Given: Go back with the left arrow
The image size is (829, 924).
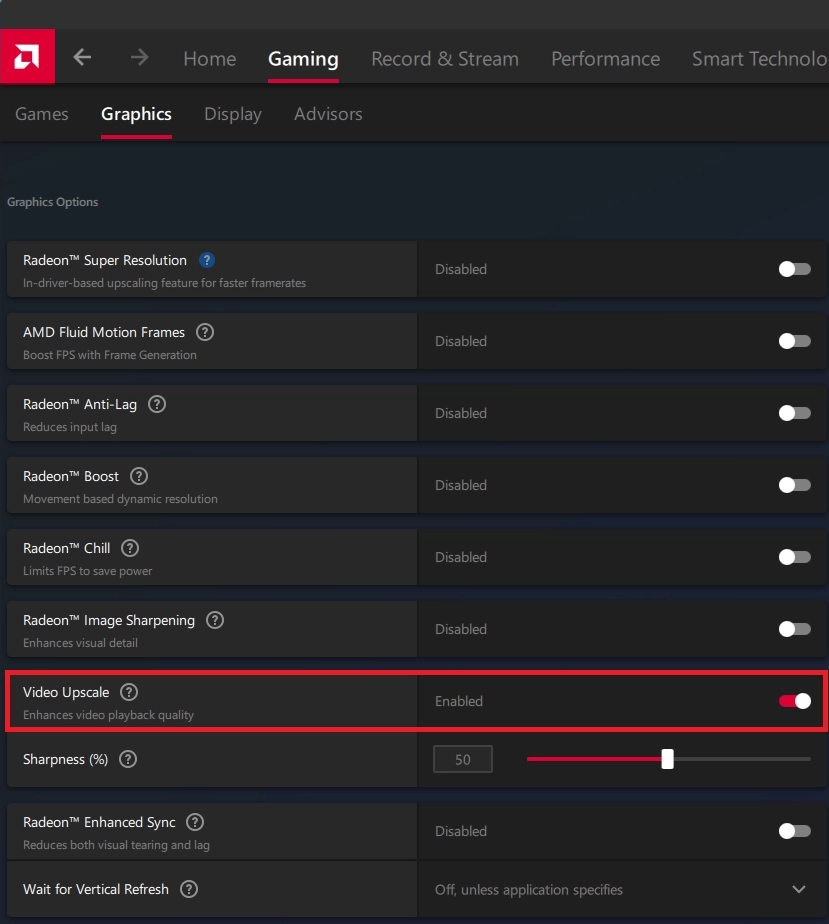Looking at the screenshot, I should tap(82, 57).
